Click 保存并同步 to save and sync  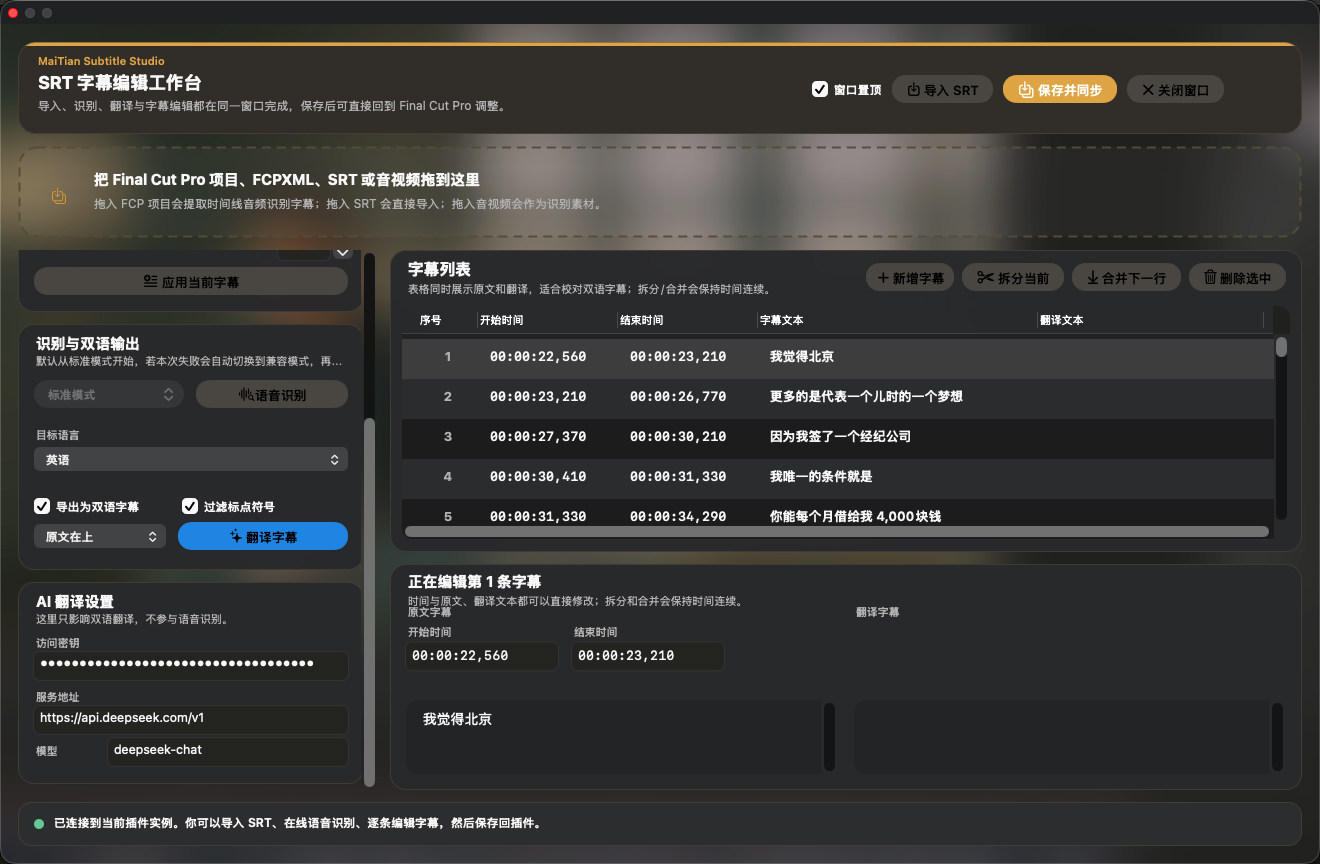pyautogui.click(x=1060, y=90)
